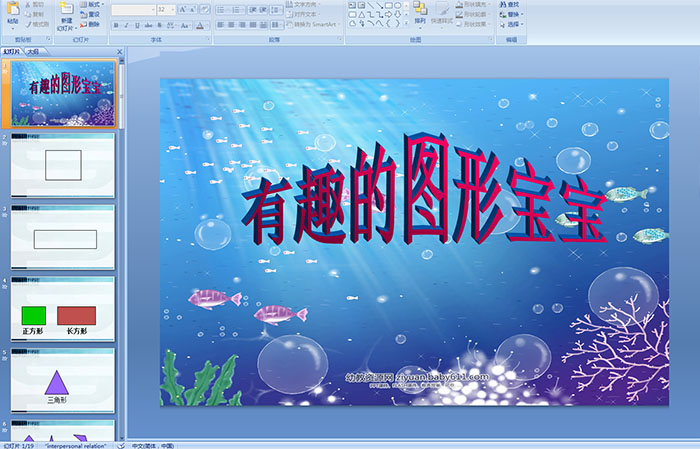The height and width of the screenshot is (449, 700).
Task: Close the slide thumbnail pane
Action: (x=120, y=52)
